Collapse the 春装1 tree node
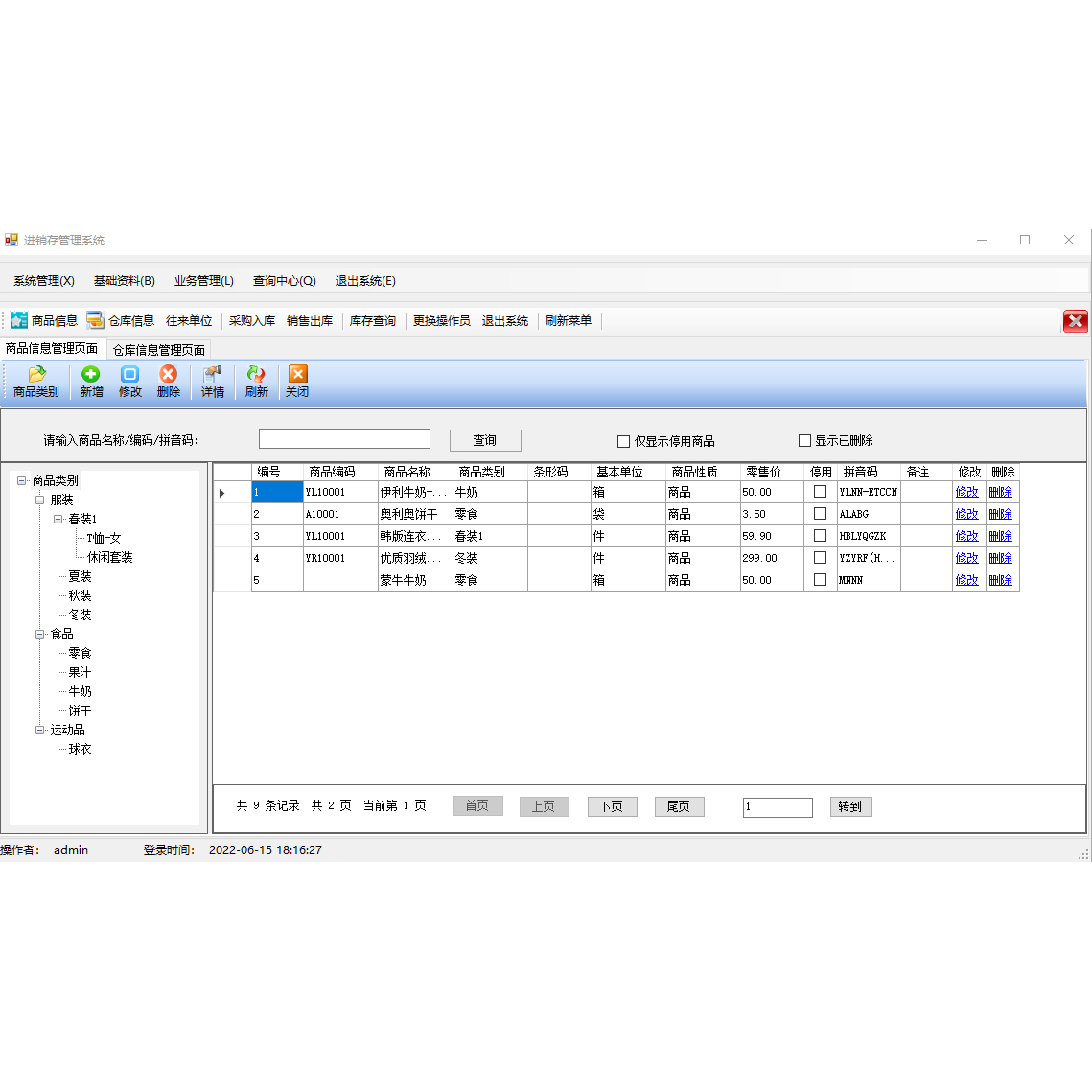The image size is (1092, 1092). [58, 519]
